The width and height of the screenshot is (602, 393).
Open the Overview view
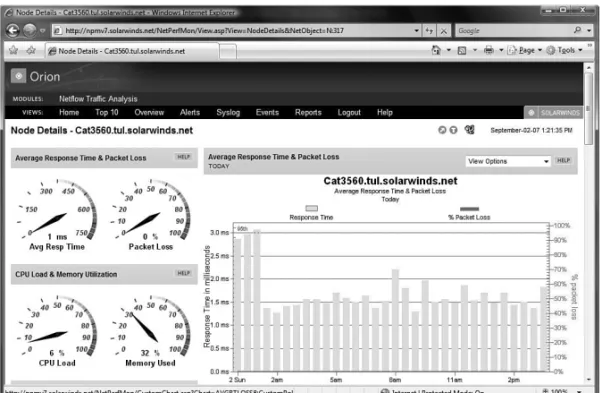coord(149,112)
